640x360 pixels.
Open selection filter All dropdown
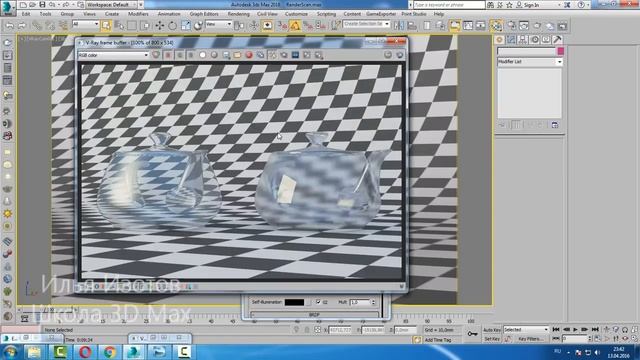[x=85, y=24]
